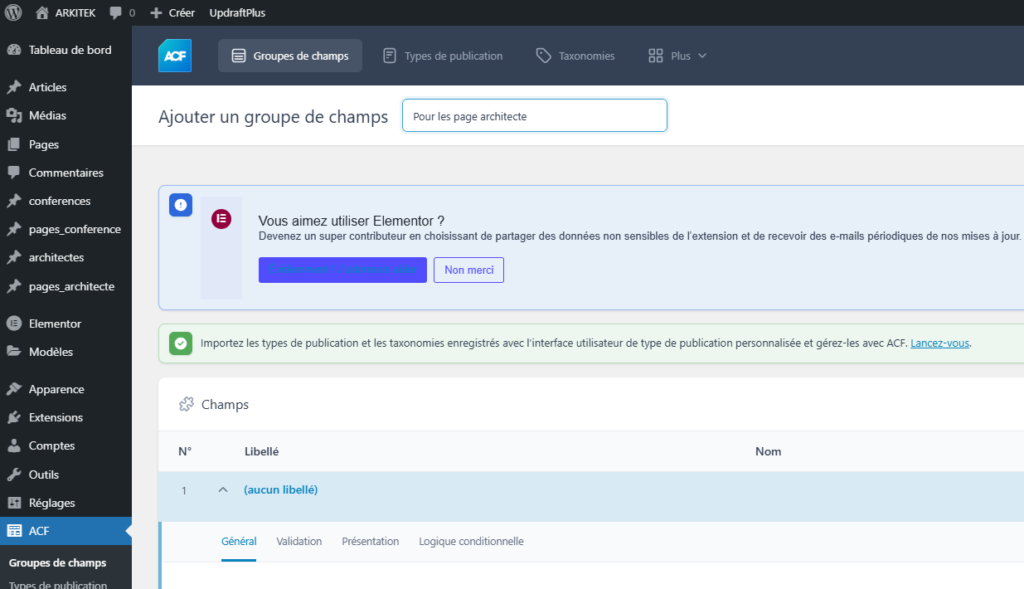Click the ACF logo in header

pyautogui.click(x=175, y=56)
